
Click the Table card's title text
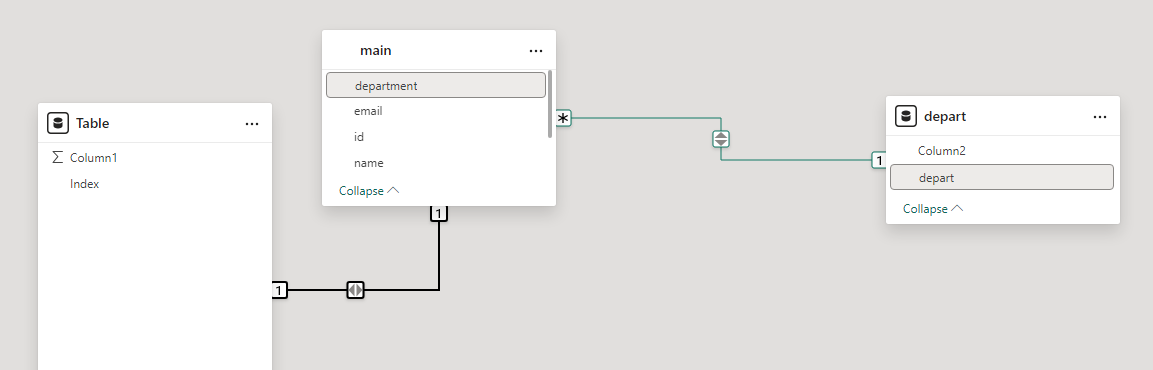pyautogui.click(x=93, y=123)
